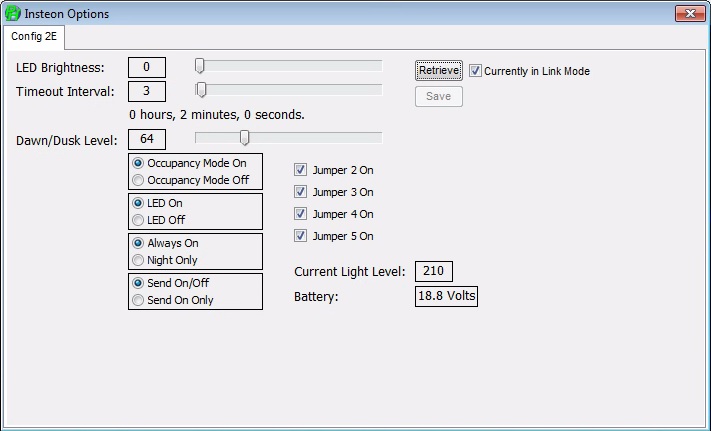Toggle the Jumper 2 On checkbox
Image resolution: width=711 pixels, height=431 pixels.
click(300, 169)
